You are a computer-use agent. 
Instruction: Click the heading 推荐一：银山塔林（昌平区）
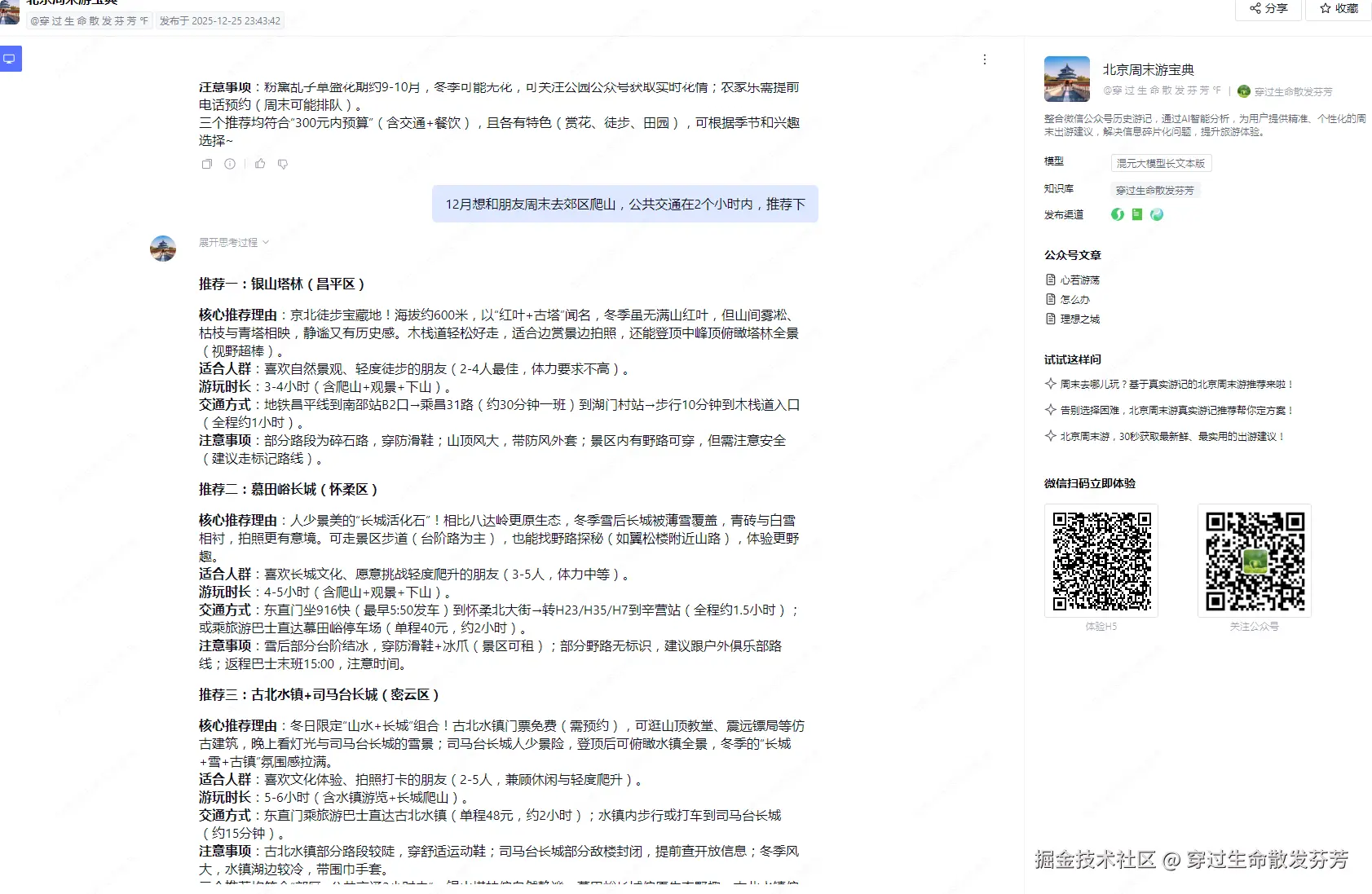coord(282,284)
